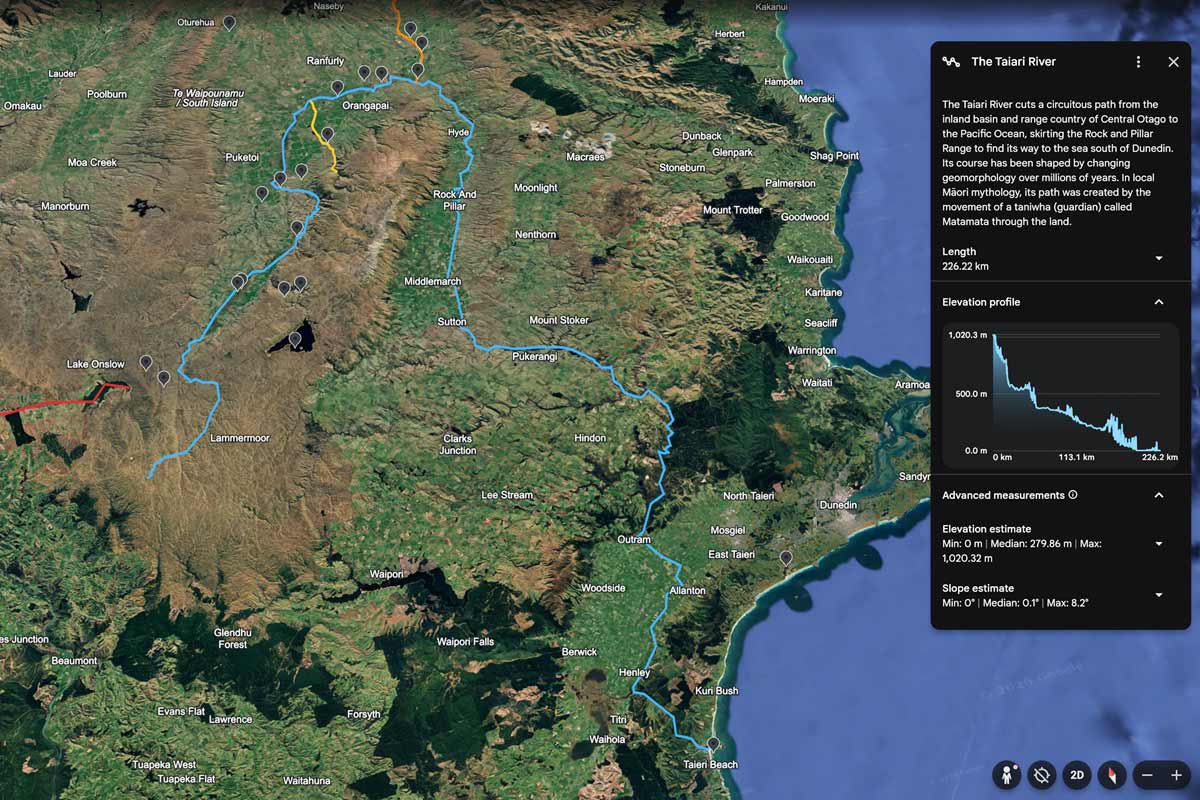Open the three-dot menu for The Taiari River
The image size is (1200, 800).
(1138, 62)
